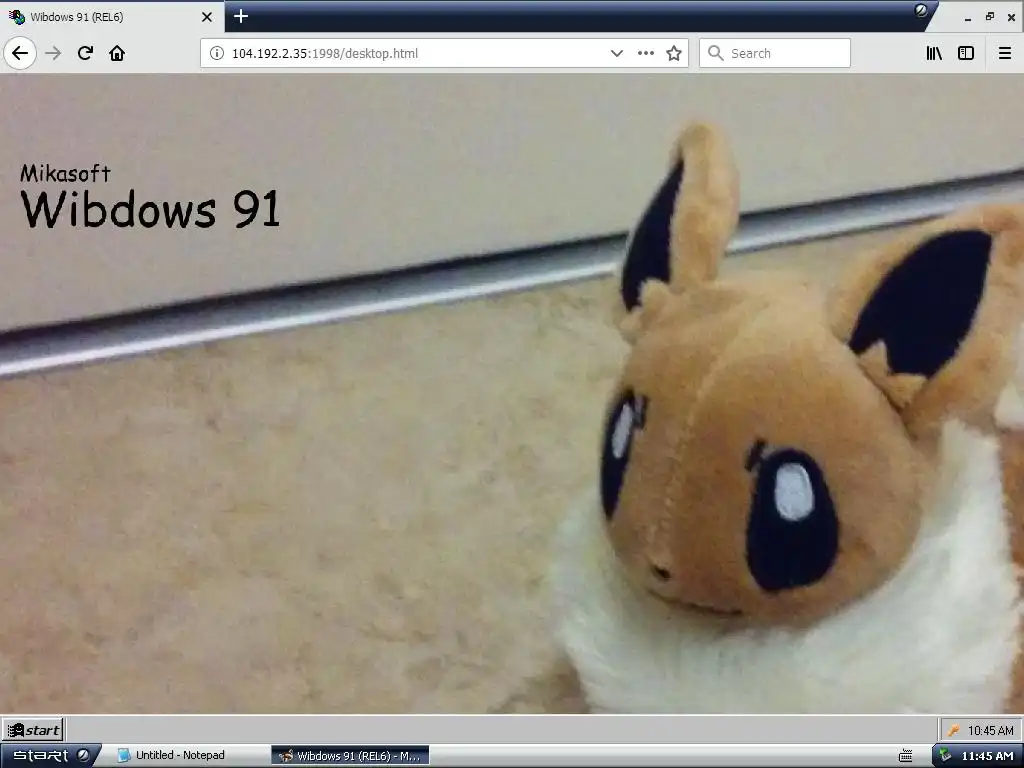Select Wibdows 91 (REL6) taskbar button

tap(351, 756)
